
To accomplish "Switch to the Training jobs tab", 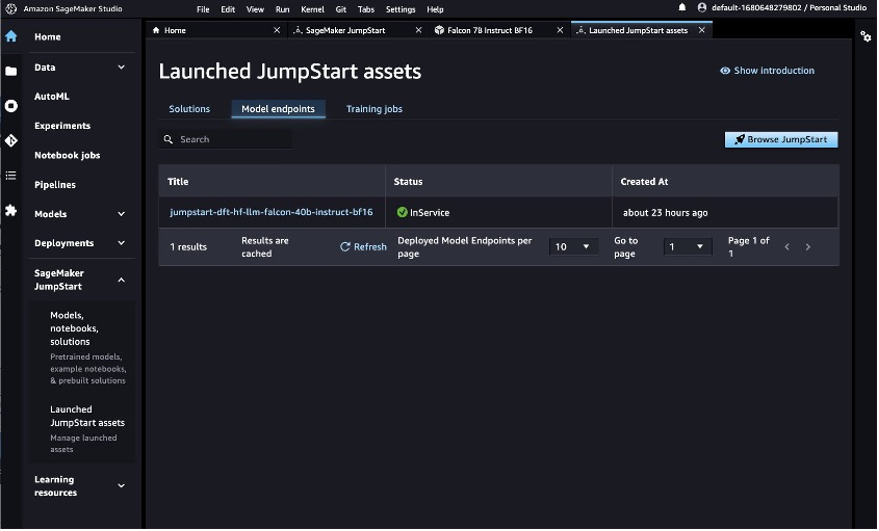I will click(374, 109).
